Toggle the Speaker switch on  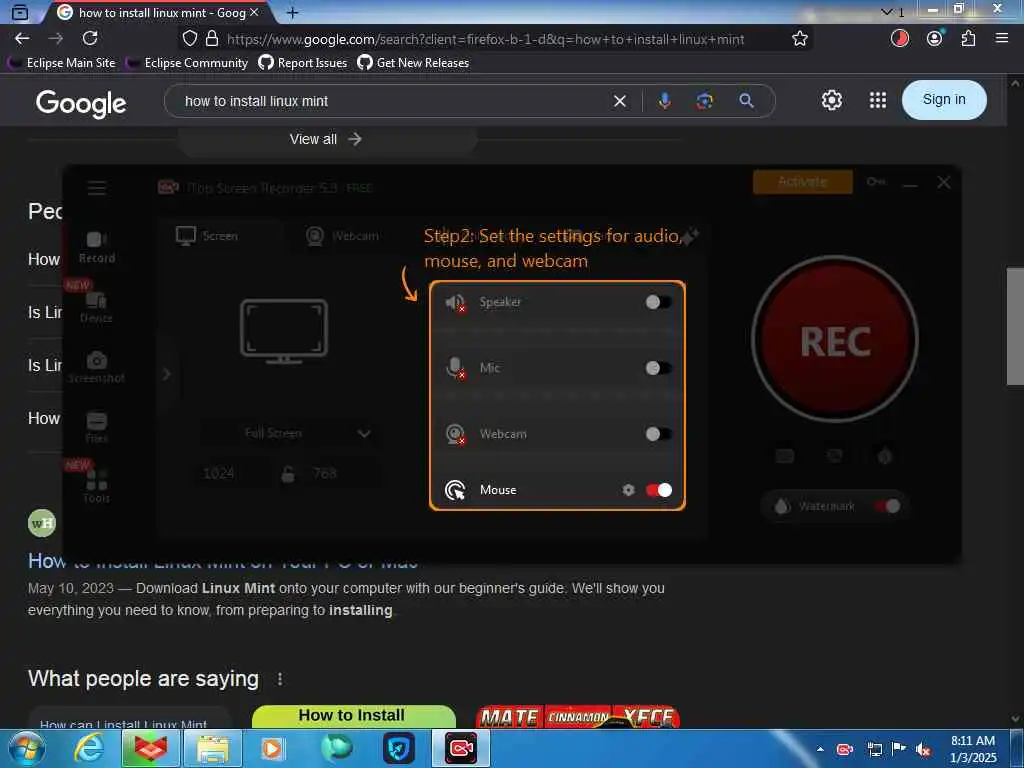[658, 302]
